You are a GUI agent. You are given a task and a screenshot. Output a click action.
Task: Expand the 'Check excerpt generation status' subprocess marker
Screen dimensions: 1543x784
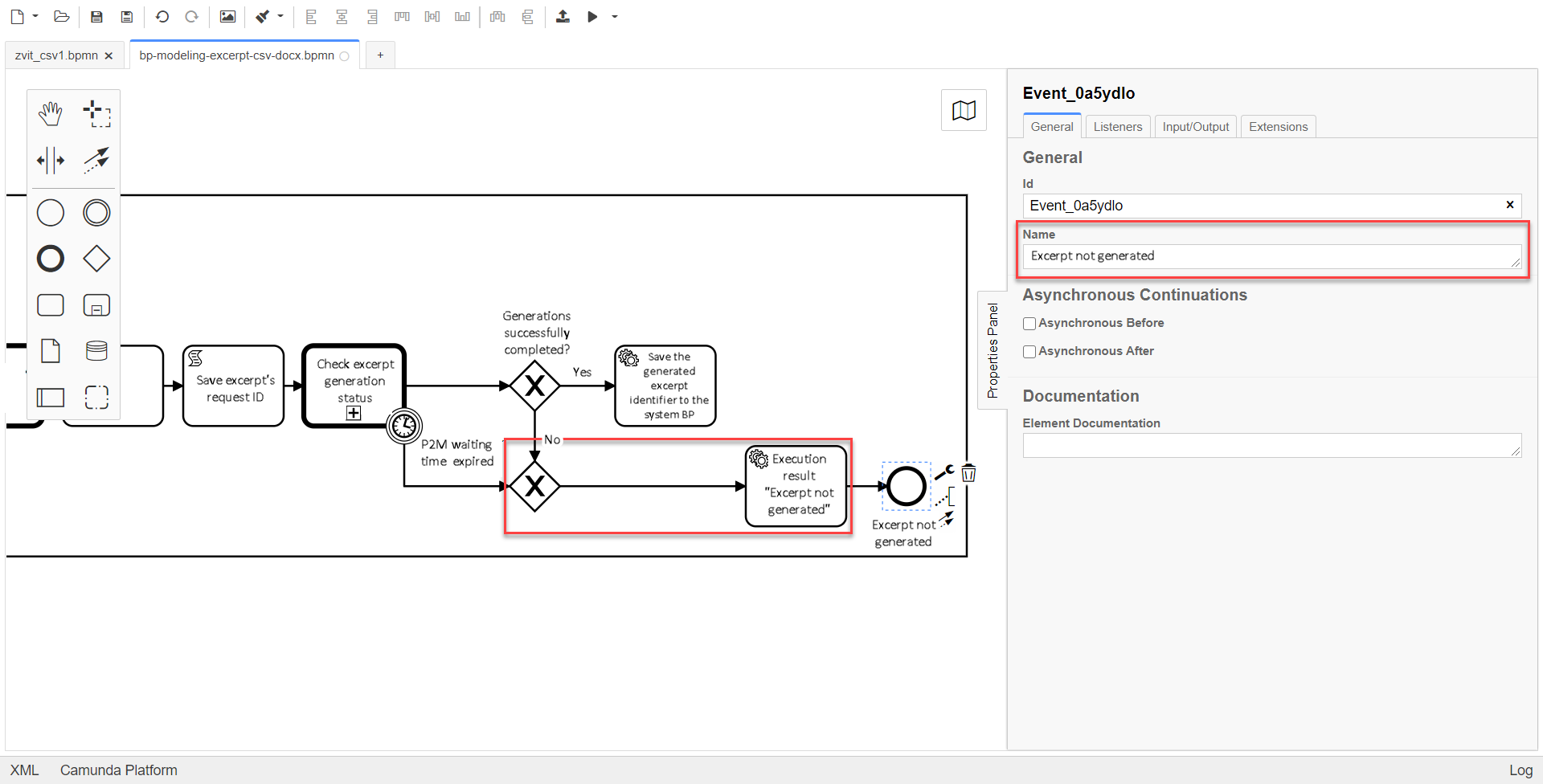pos(354,413)
